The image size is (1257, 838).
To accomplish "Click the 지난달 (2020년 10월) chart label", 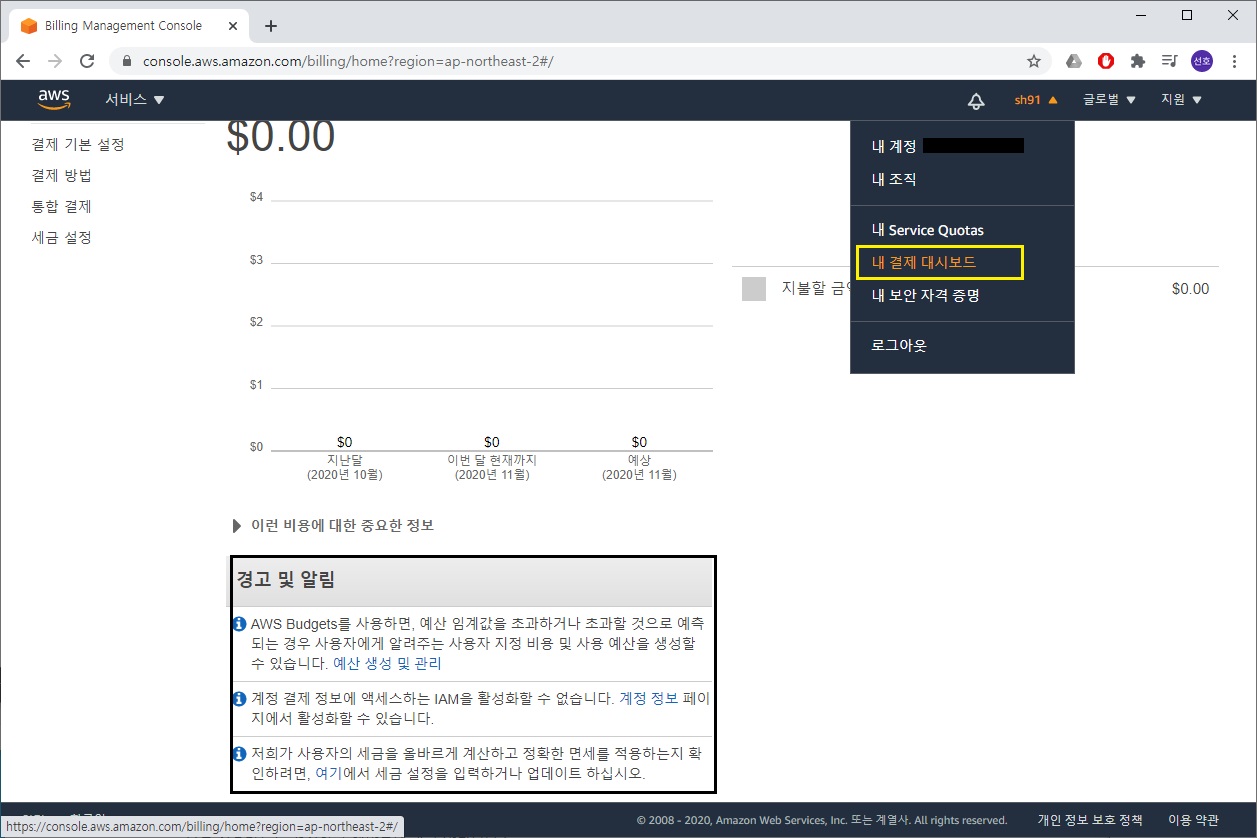I will 345,467.
